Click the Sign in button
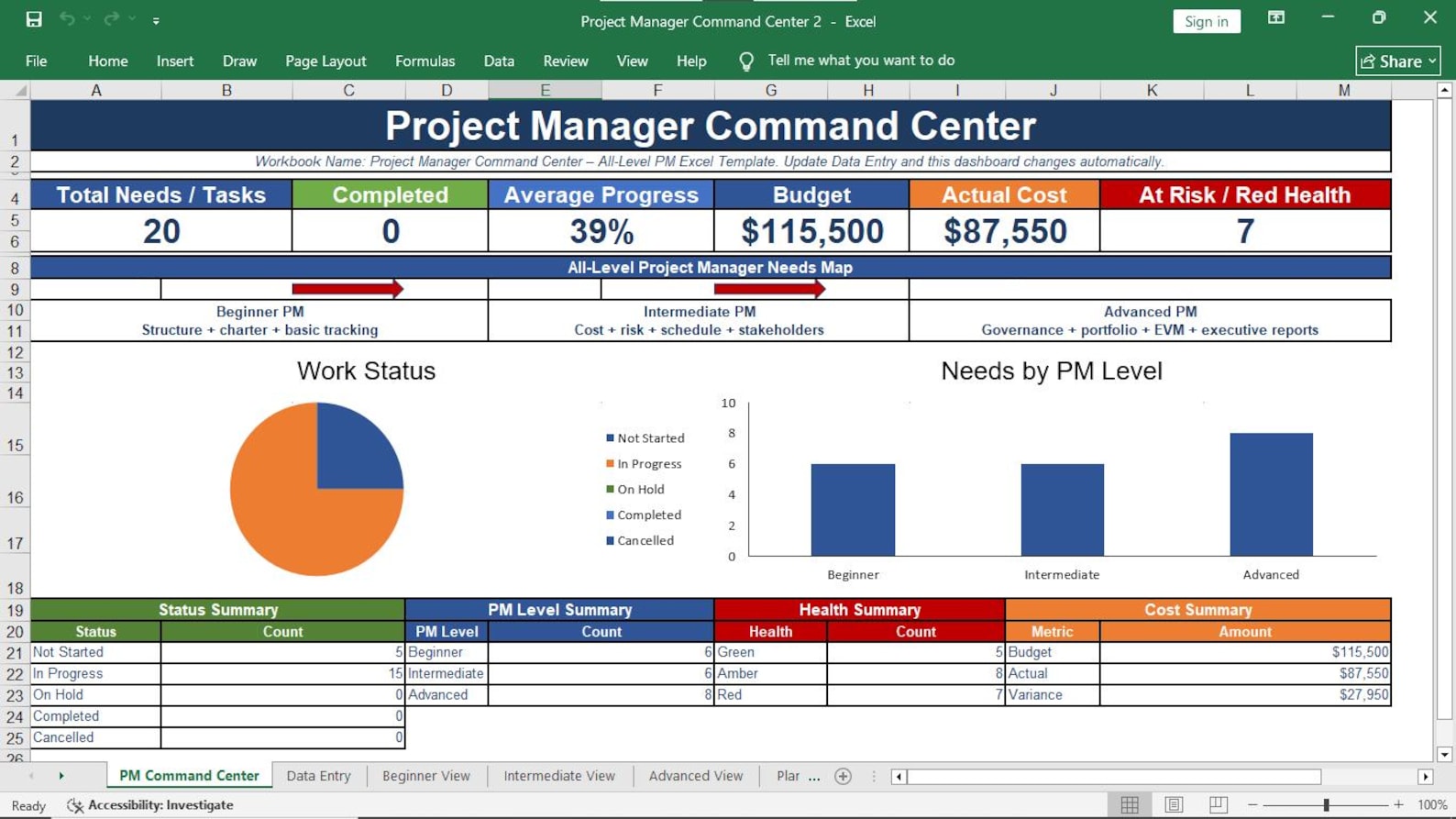This screenshot has height=819, width=1456. click(1207, 21)
